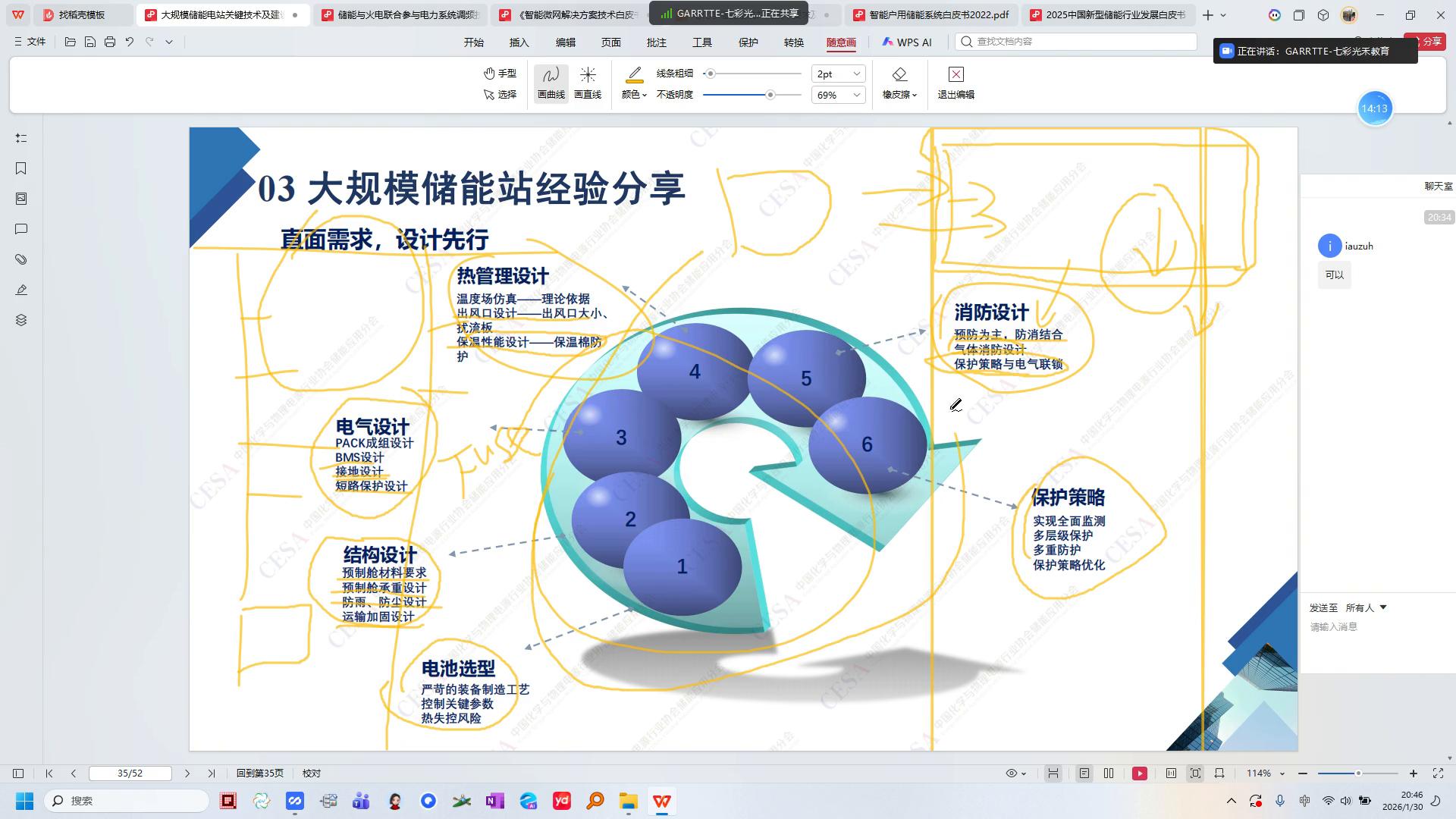This screenshot has height=819, width=1456.
Task: Open the 批注 (annotate) ribbon tab
Action: [657, 42]
